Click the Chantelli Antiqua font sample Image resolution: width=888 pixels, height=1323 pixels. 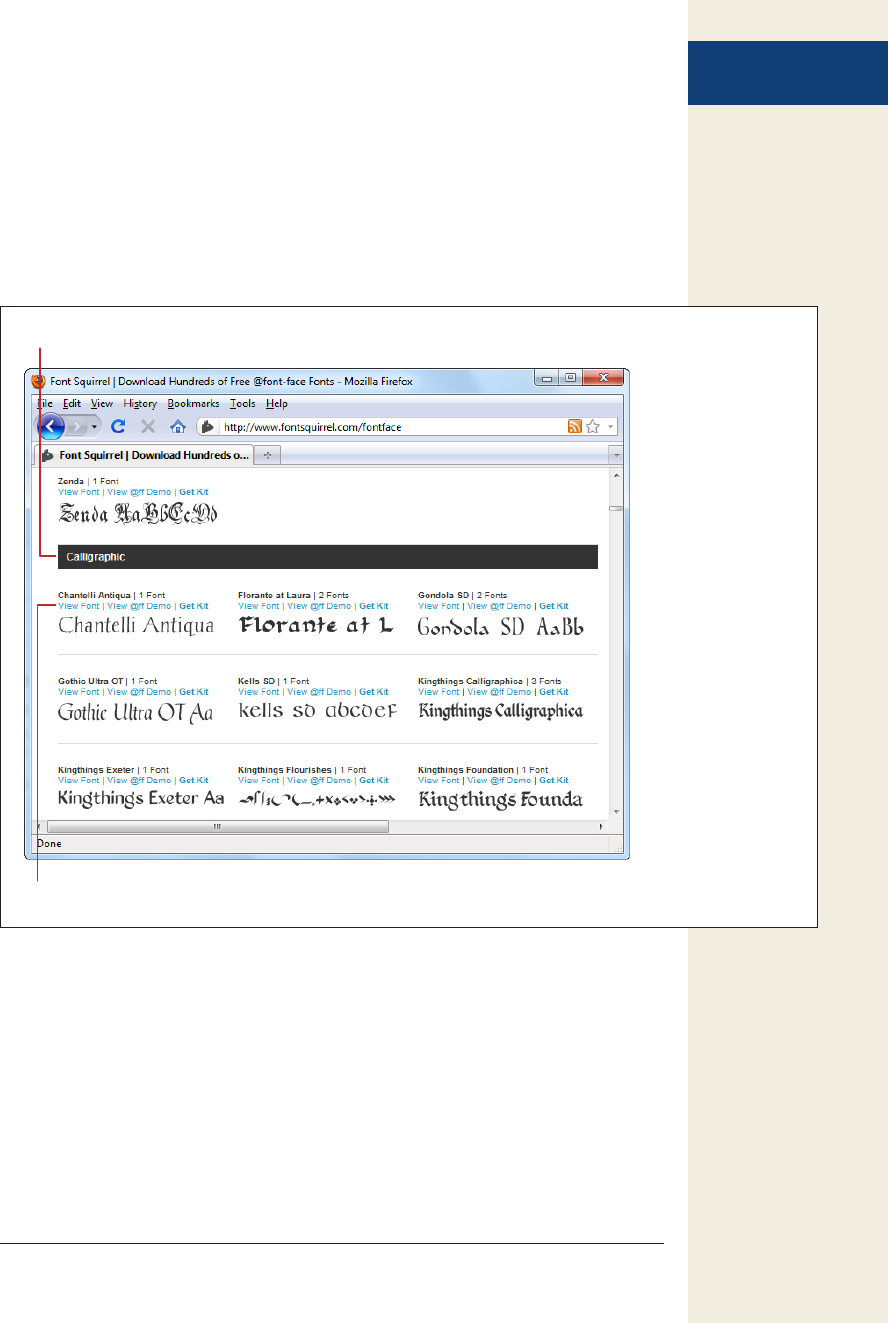click(136, 626)
